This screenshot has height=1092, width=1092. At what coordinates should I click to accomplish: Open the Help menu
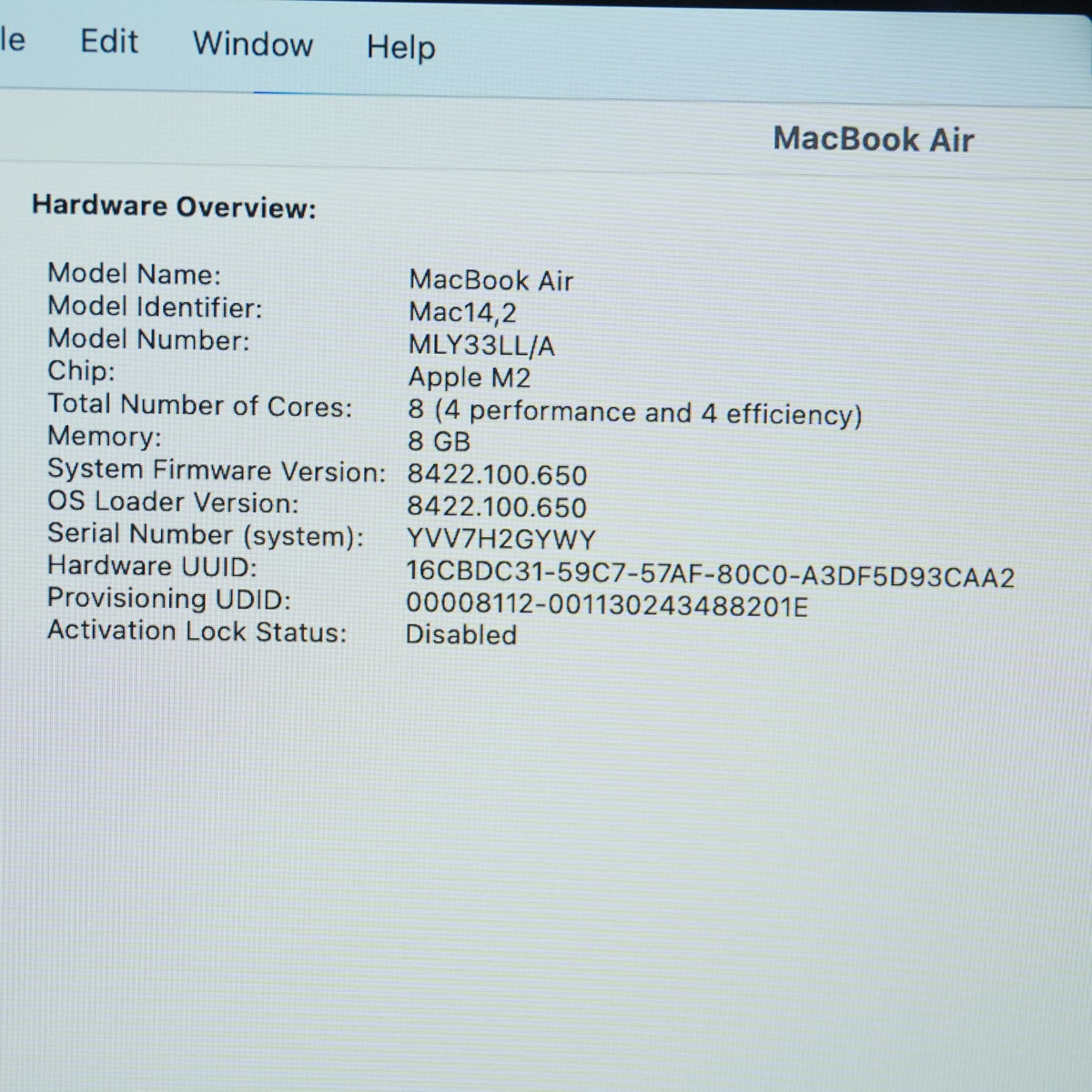click(x=400, y=47)
